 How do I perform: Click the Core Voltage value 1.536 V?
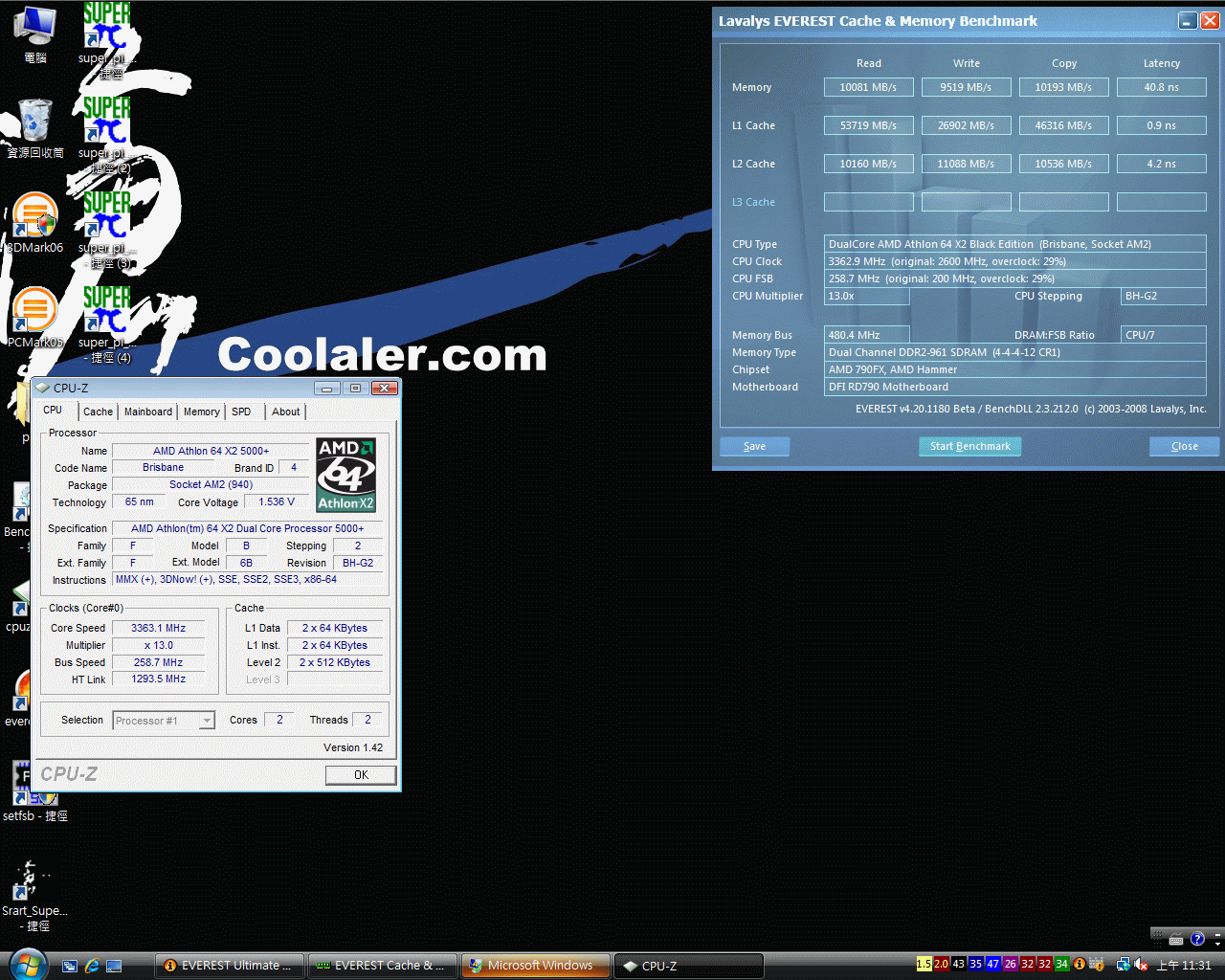(x=277, y=502)
